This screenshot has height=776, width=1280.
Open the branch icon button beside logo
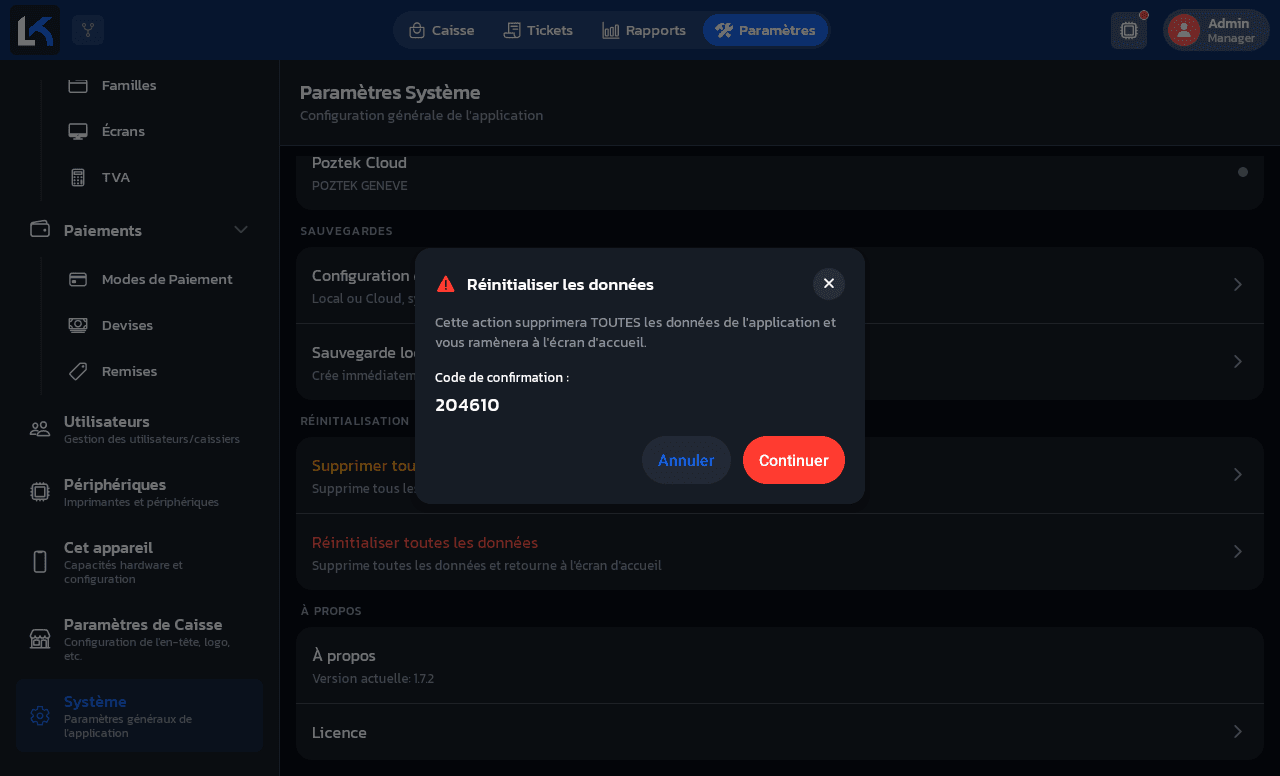pos(88,30)
